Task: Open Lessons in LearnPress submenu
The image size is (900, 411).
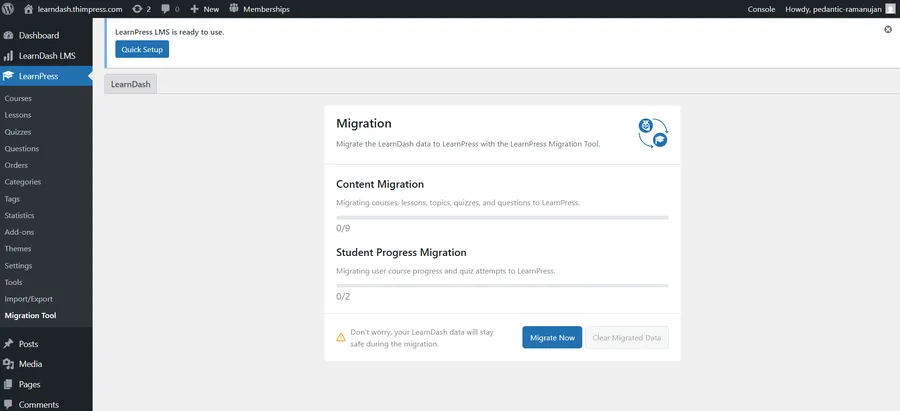Action: [x=18, y=115]
